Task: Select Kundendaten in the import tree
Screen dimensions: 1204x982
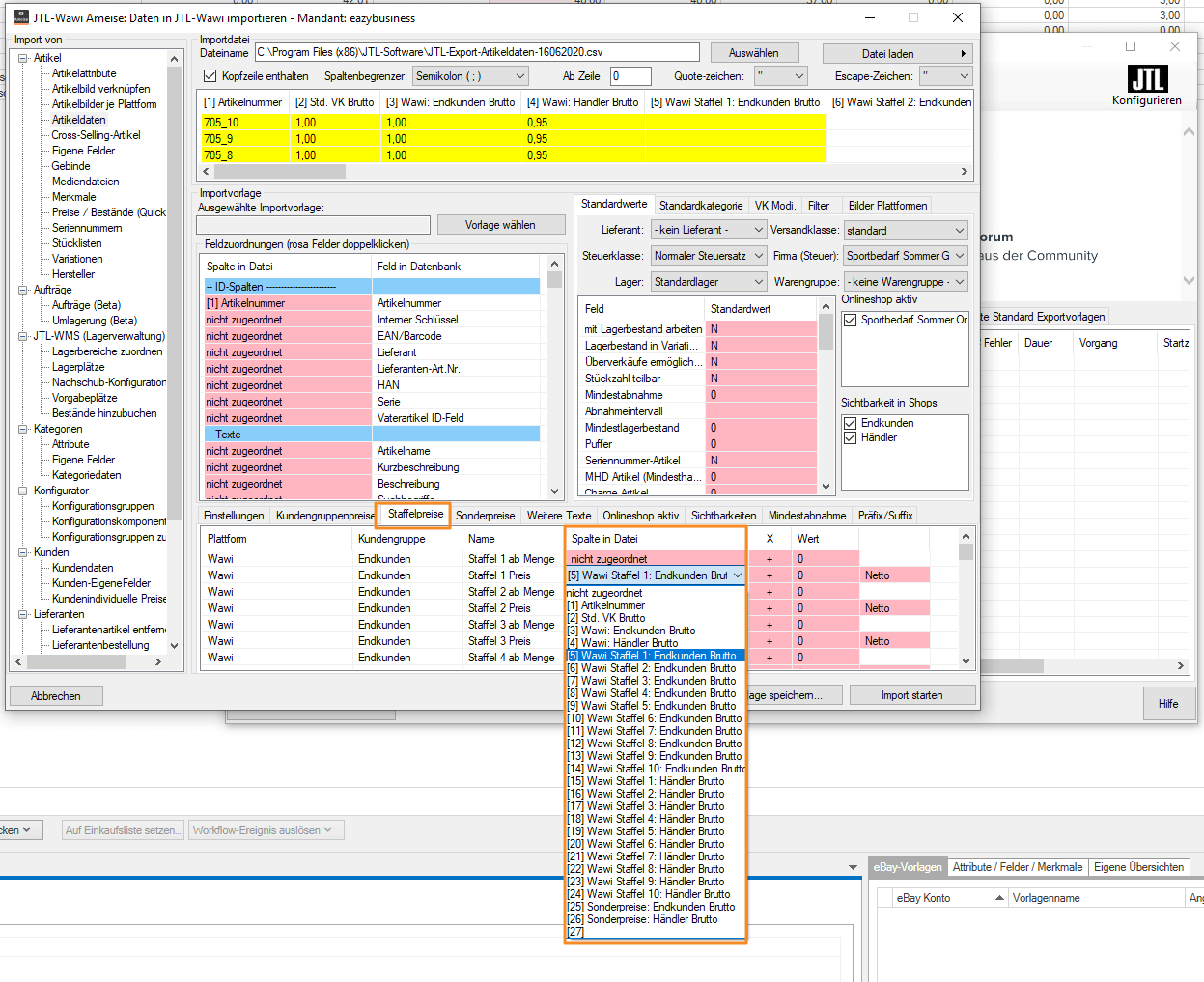Action: coord(82,568)
